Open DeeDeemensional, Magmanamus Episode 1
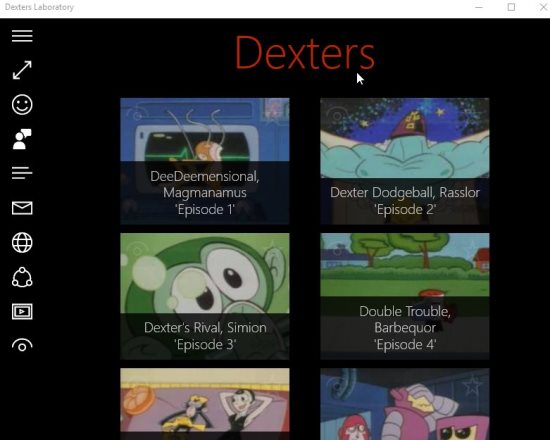This screenshot has width=550, height=440. click(205, 161)
